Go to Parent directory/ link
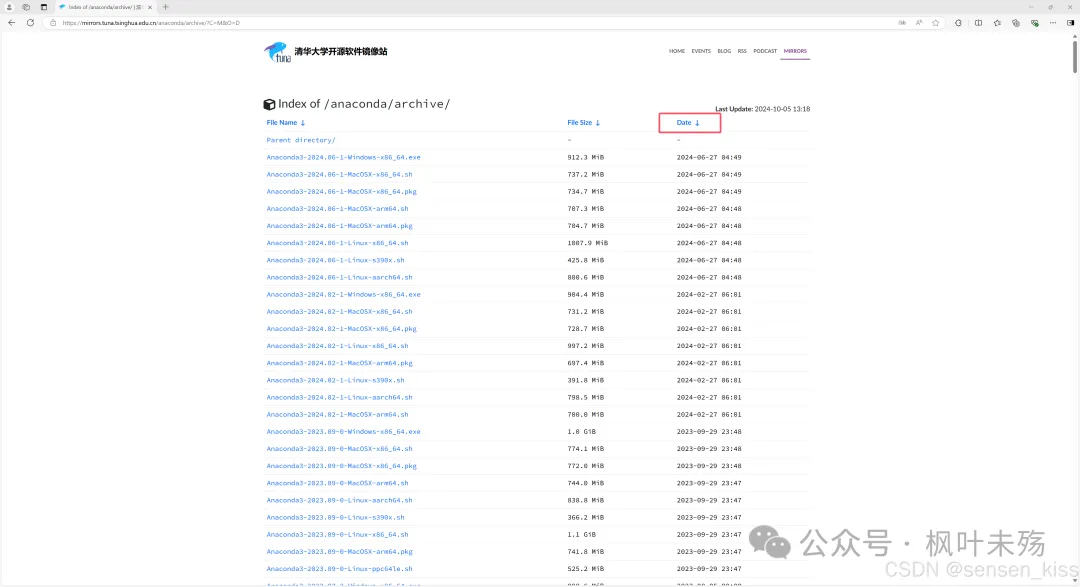This screenshot has width=1080, height=587. click(301, 140)
